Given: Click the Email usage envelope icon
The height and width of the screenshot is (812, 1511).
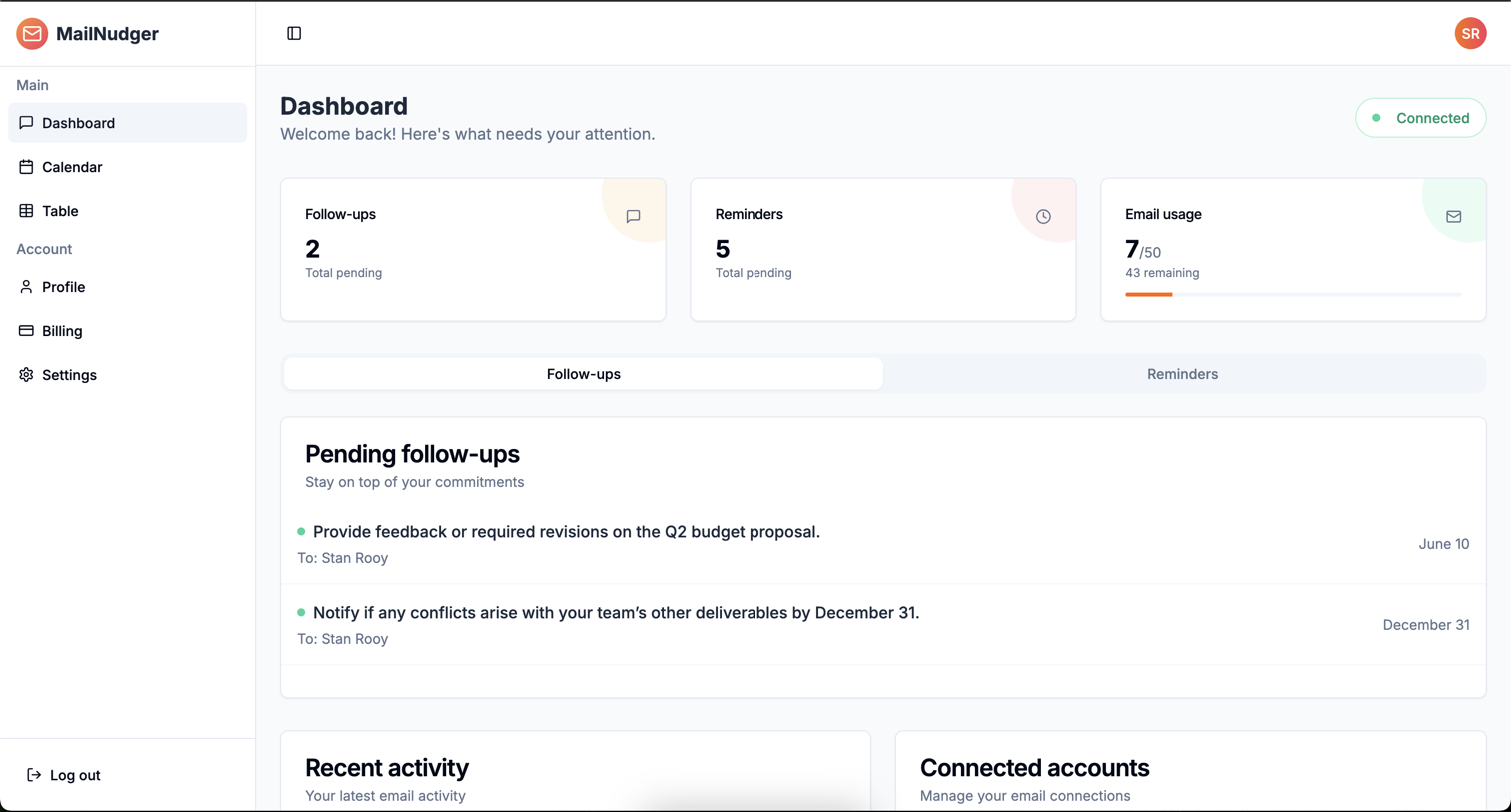Looking at the screenshot, I should pyautogui.click(x=1453, y=216).
